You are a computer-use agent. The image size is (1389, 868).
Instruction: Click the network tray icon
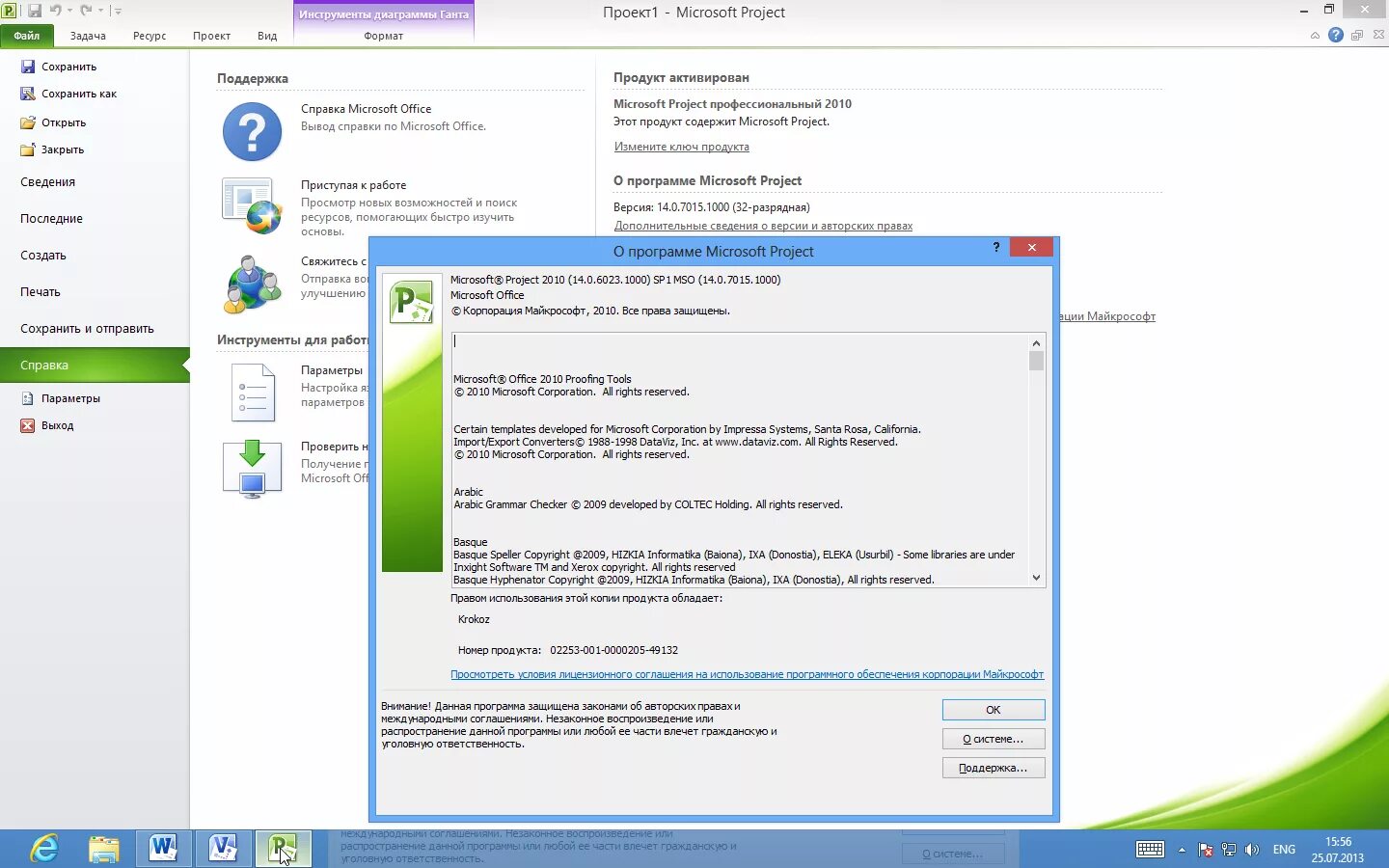coord(1229,850)
